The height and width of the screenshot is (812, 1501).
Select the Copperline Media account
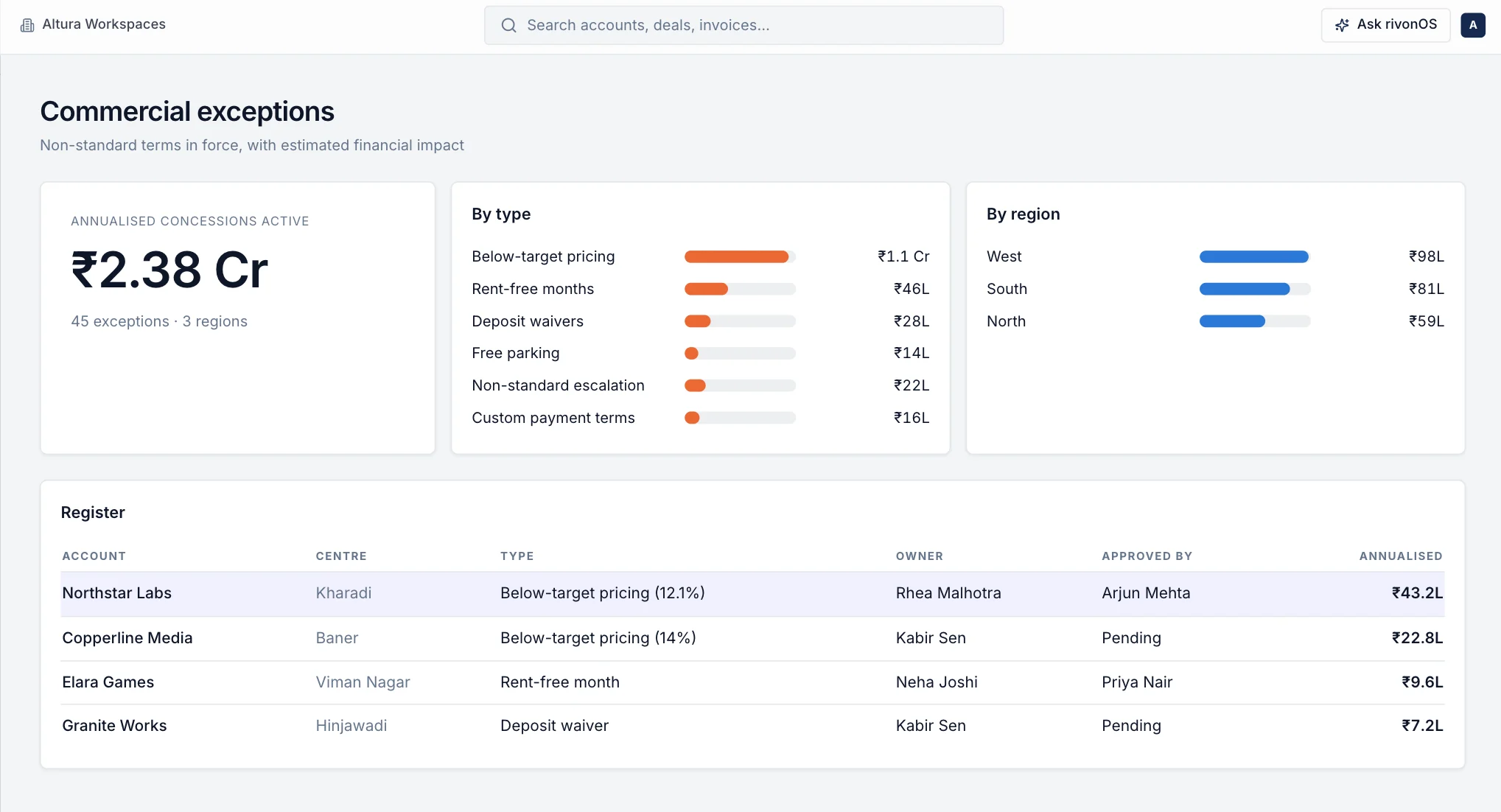tap(127, 638)
